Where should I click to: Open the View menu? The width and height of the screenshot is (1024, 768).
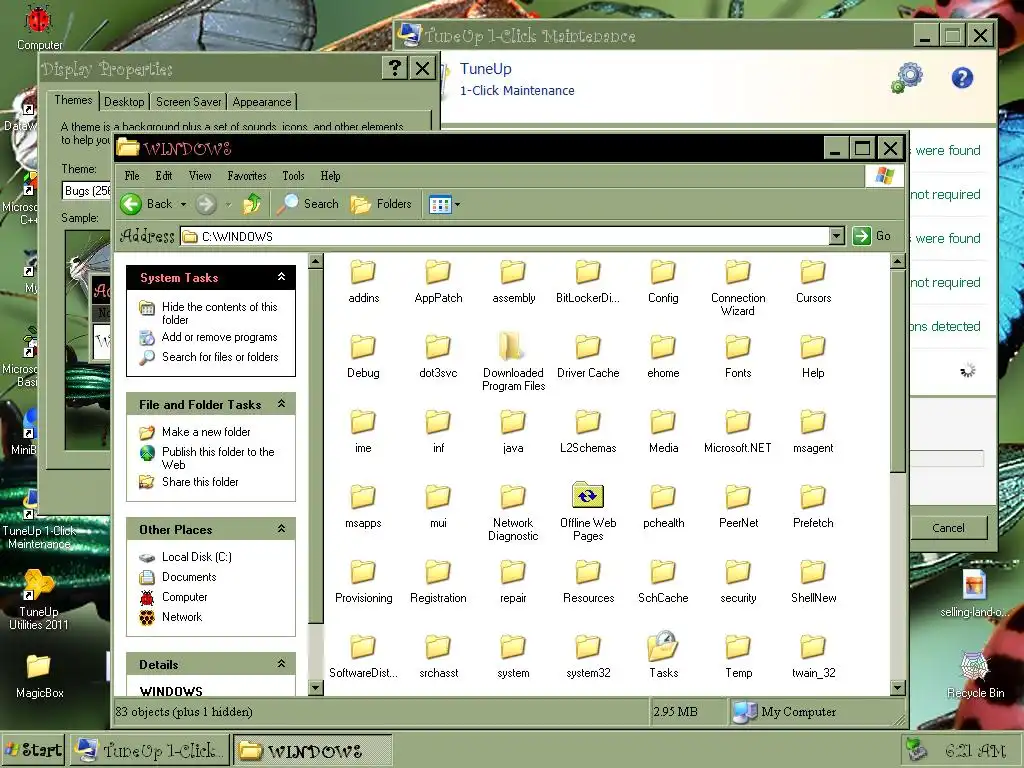[x=200, y=176]
